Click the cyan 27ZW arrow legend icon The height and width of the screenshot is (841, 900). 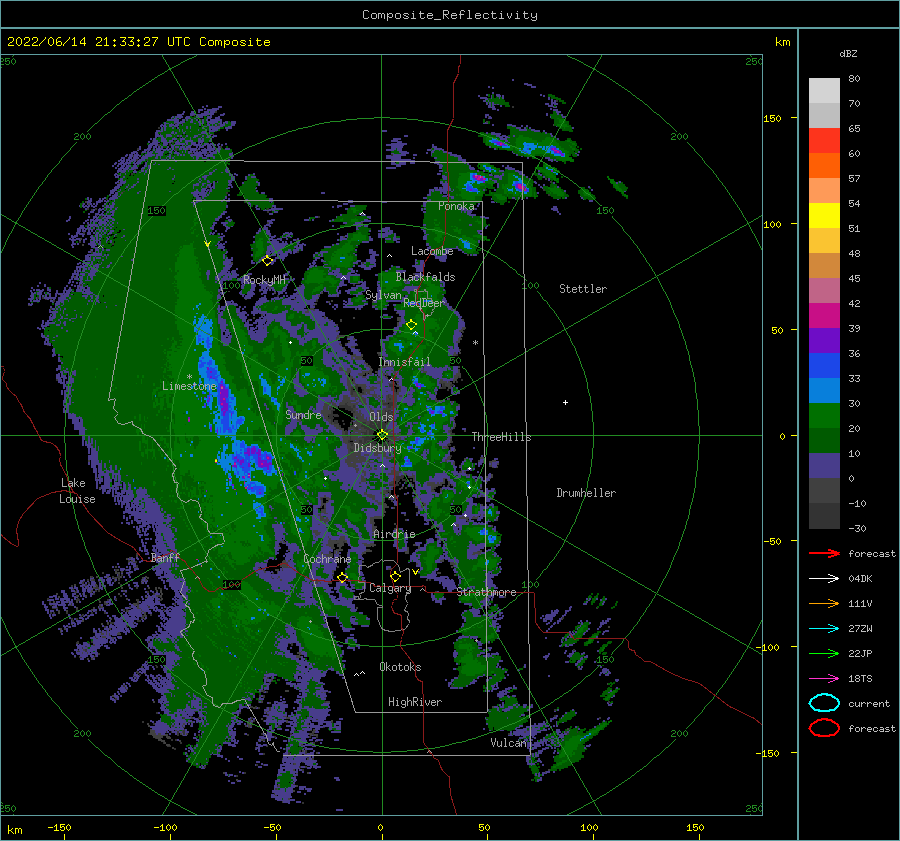824,629
